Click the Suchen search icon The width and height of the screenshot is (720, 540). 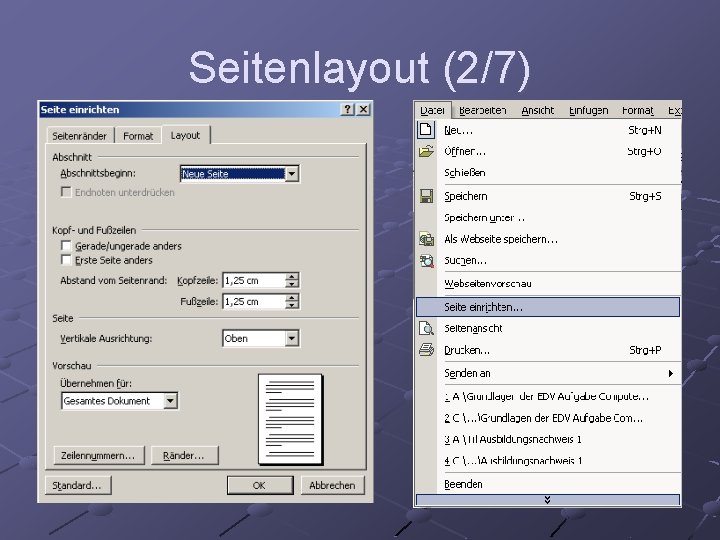point(426,260)
